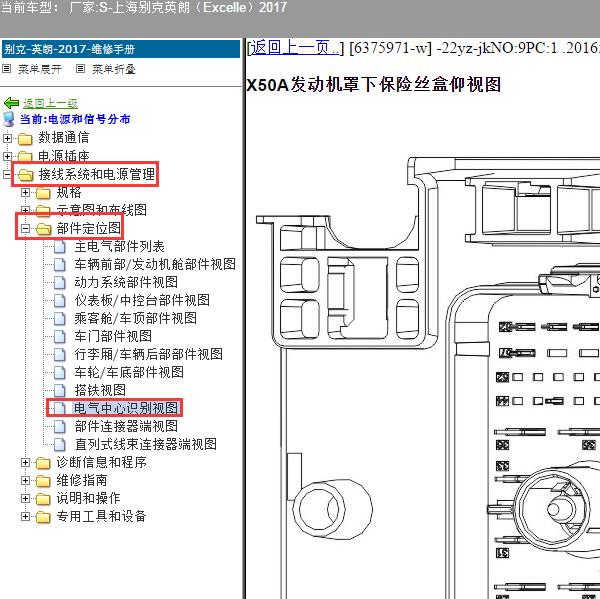Screen dimensions: 600x599
Task: Expand the 说明和操作 folder node
Action: pos(25,498)
